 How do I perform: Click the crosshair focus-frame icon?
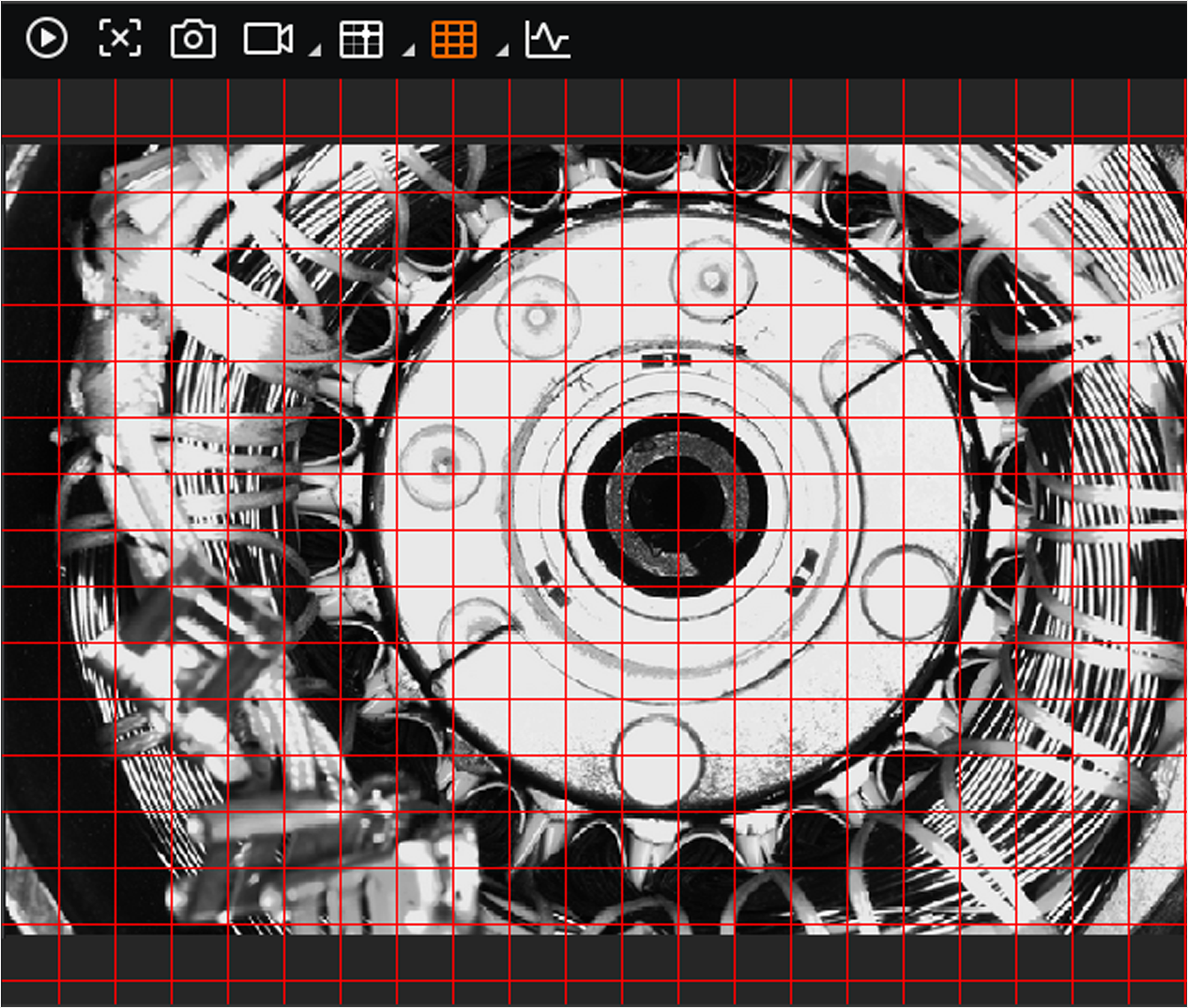[120, 38]
